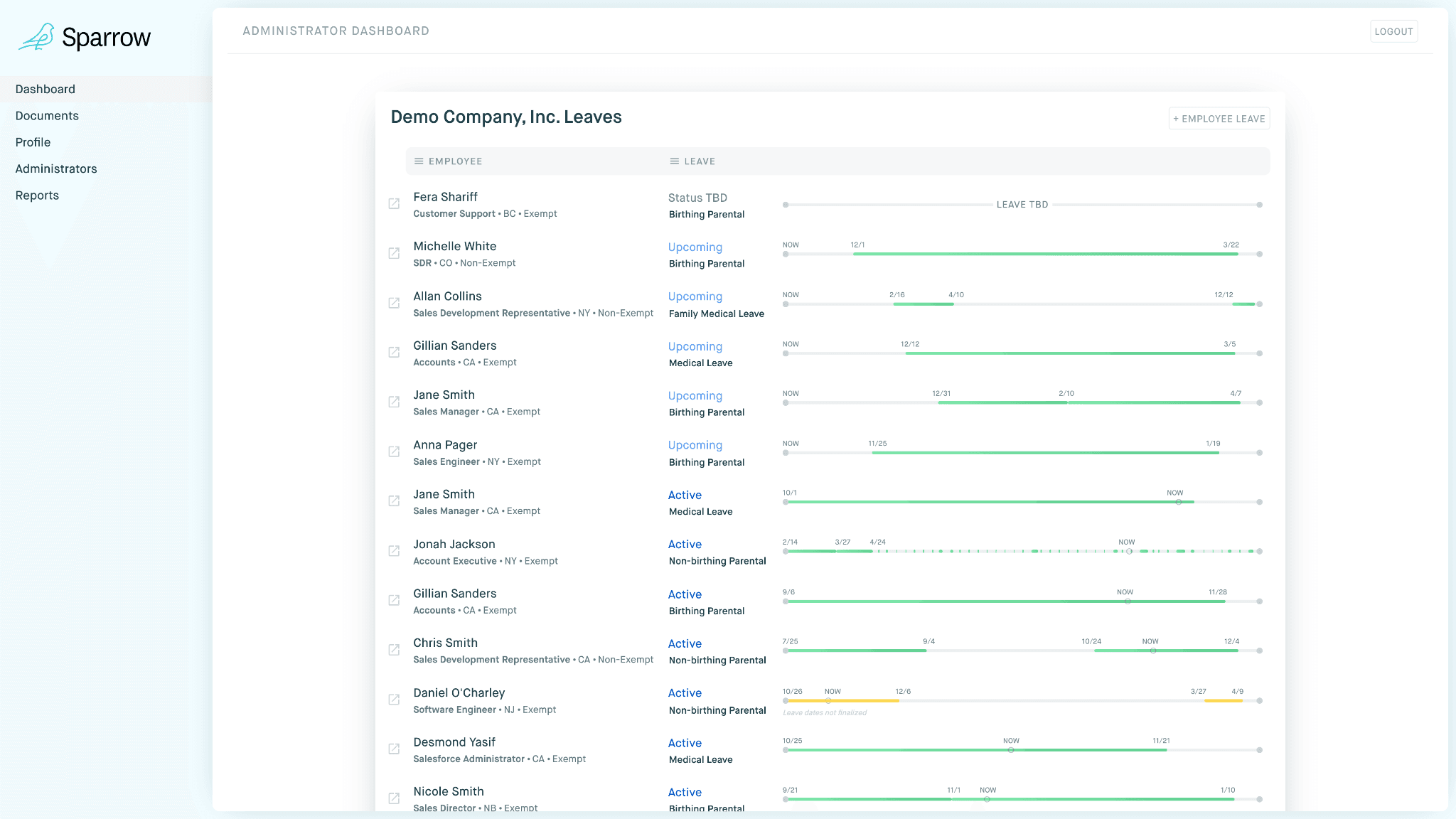Screen dimensions: 1456x819
Task: Open Daniel O'Charley's entry icon
Action: pos(394,700)
